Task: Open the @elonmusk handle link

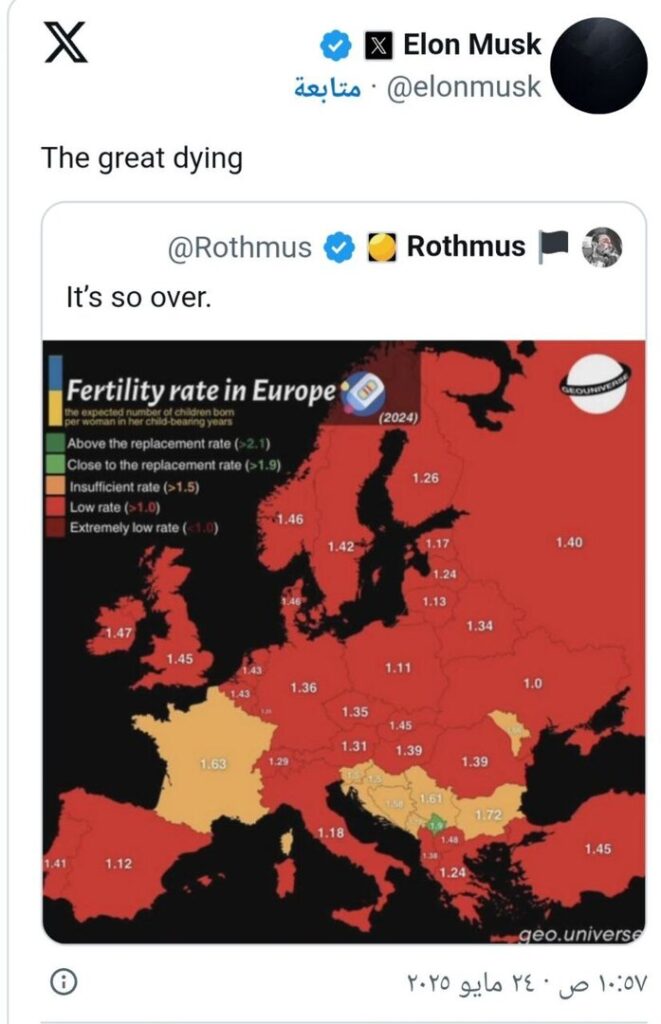Action: pyautogui.click(x=464, y=87)
